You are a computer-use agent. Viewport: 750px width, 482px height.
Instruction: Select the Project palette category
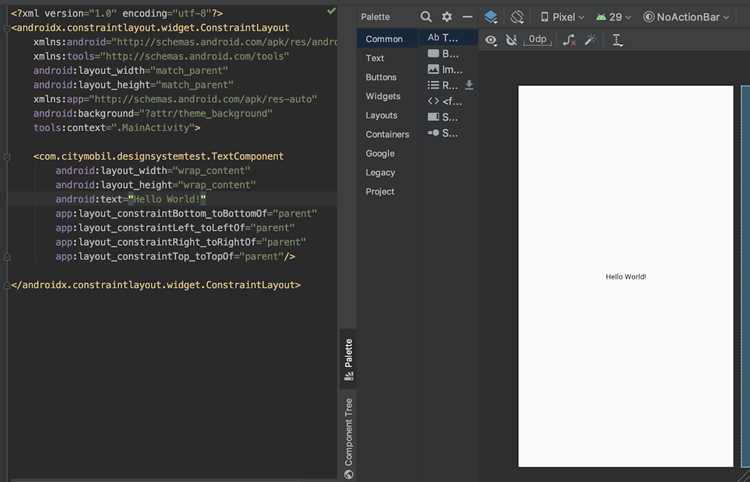[386, 191]
